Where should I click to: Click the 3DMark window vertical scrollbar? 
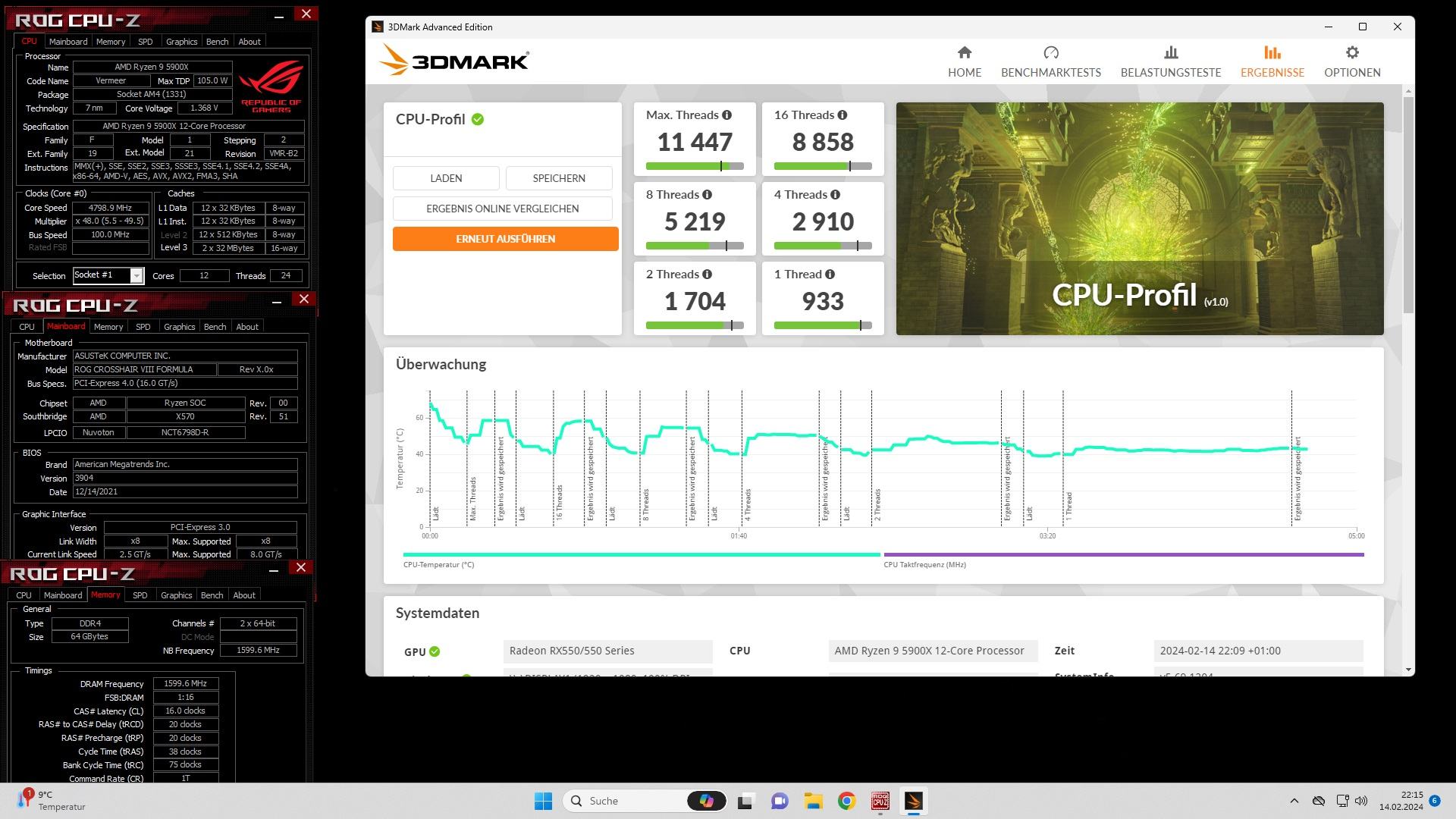pyautogui.click(x=1408, y=205)
